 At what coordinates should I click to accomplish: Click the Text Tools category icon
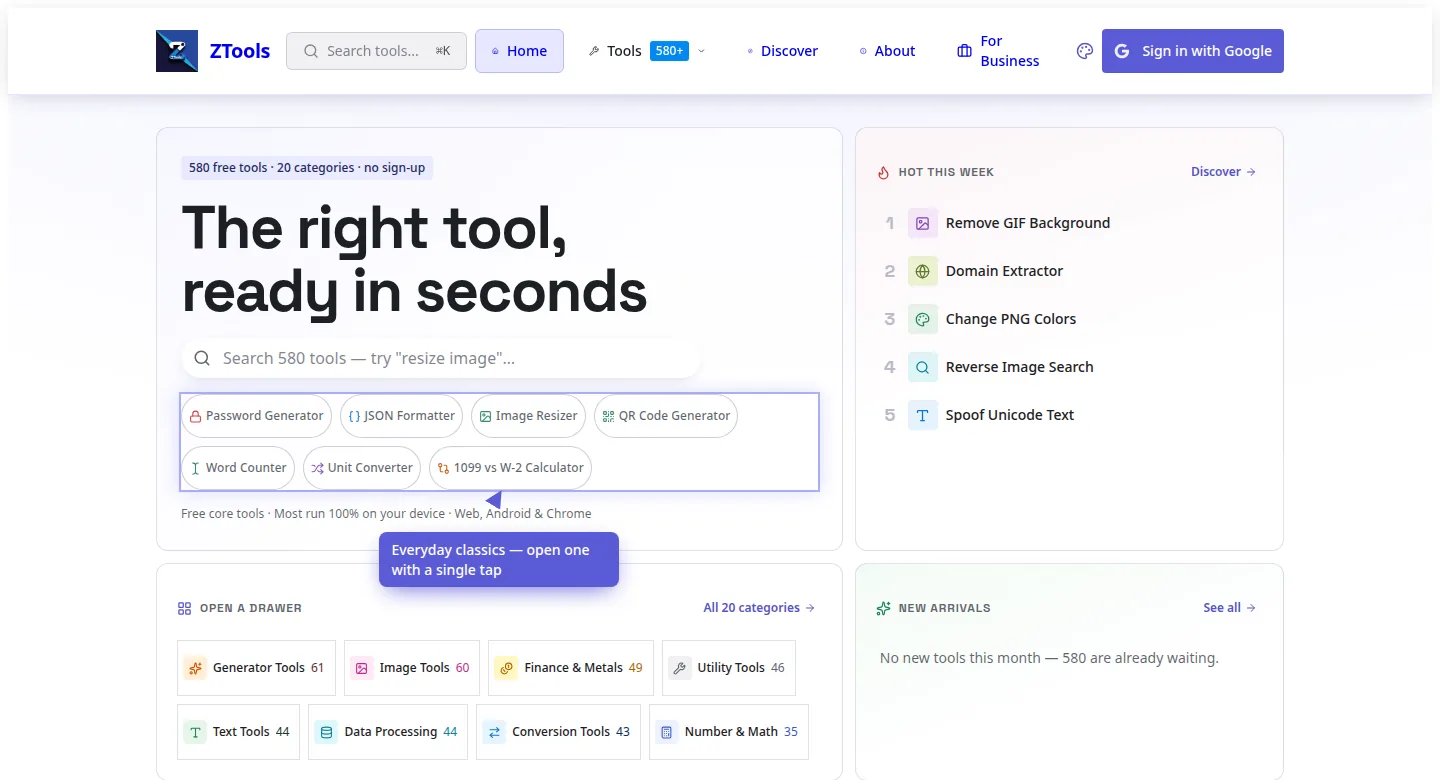click(x=195, y=732)
